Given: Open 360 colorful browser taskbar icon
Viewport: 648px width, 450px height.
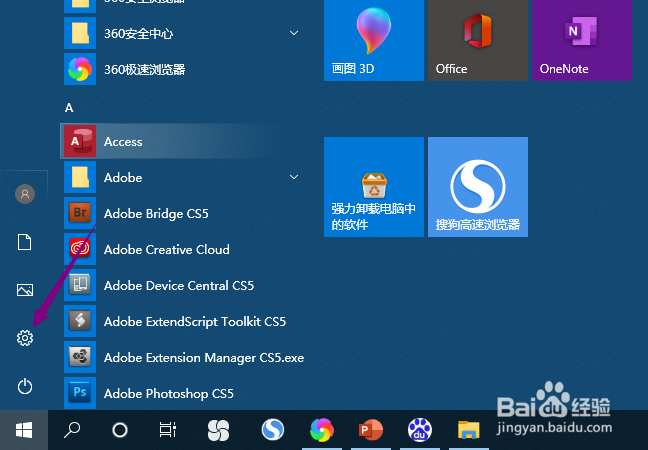Looking at the screenshot, I should (x=322, y=430).
